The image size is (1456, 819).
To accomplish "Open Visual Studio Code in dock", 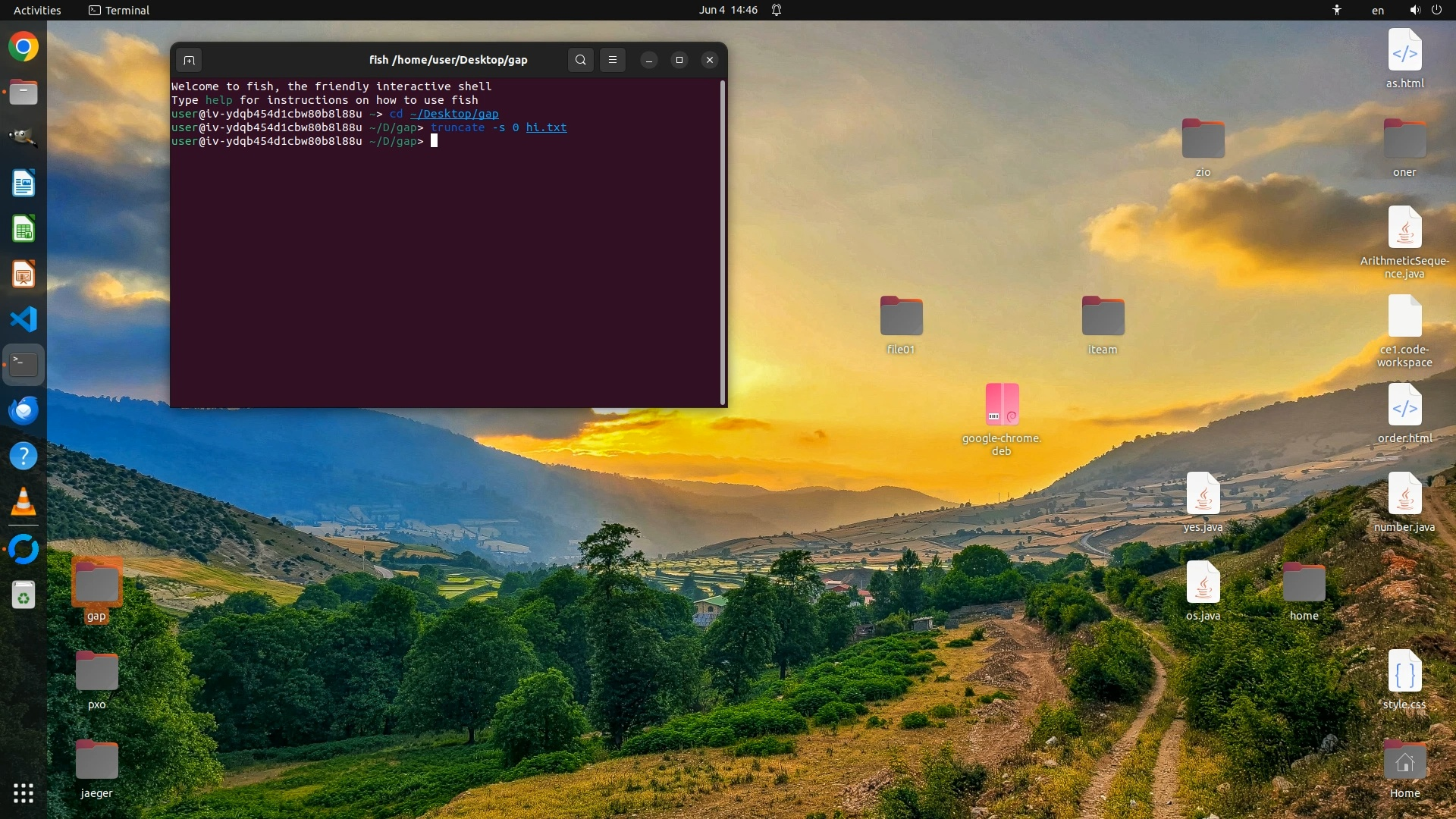I will [24, 319].
